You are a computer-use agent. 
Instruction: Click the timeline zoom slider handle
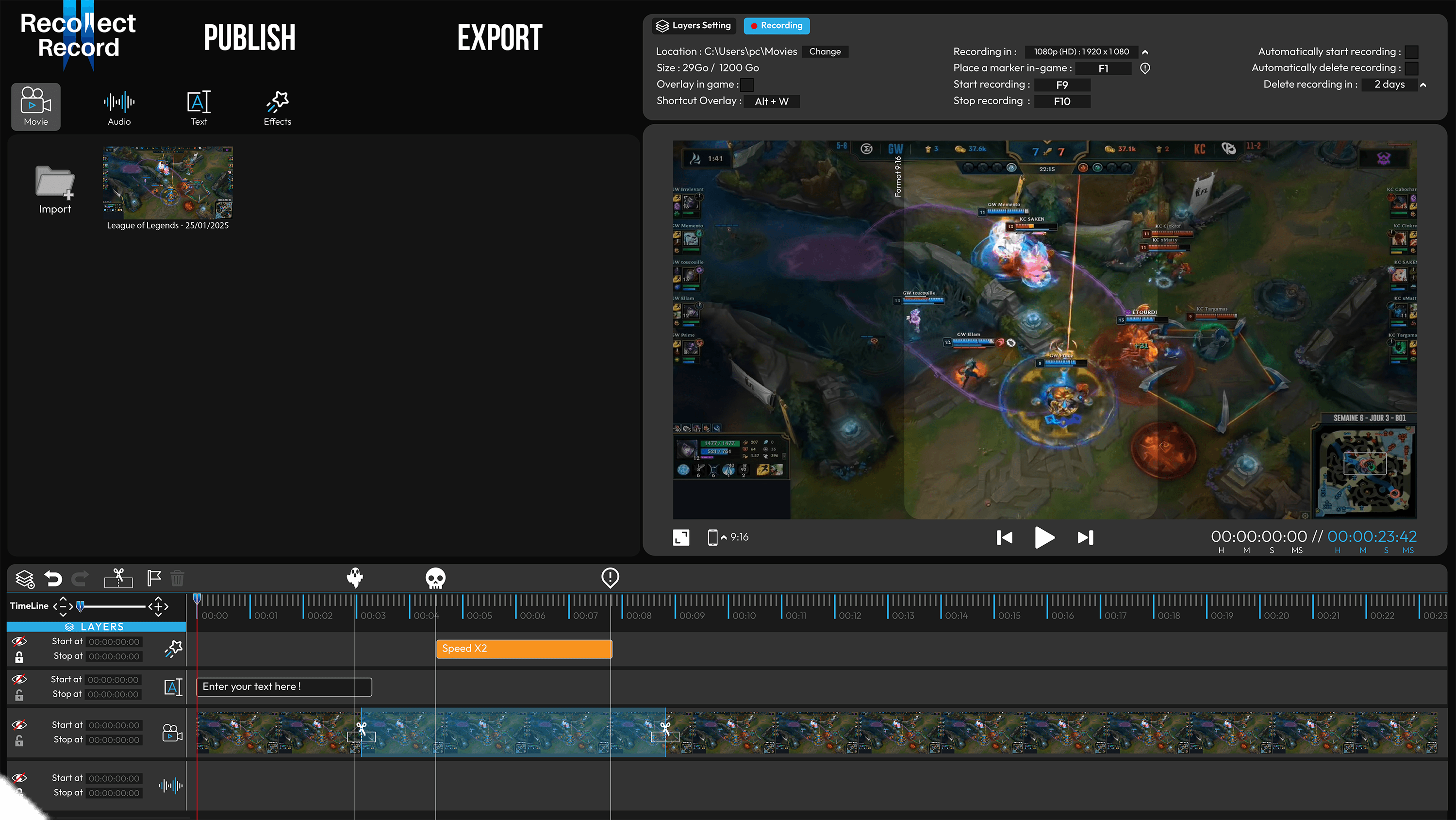80,606
